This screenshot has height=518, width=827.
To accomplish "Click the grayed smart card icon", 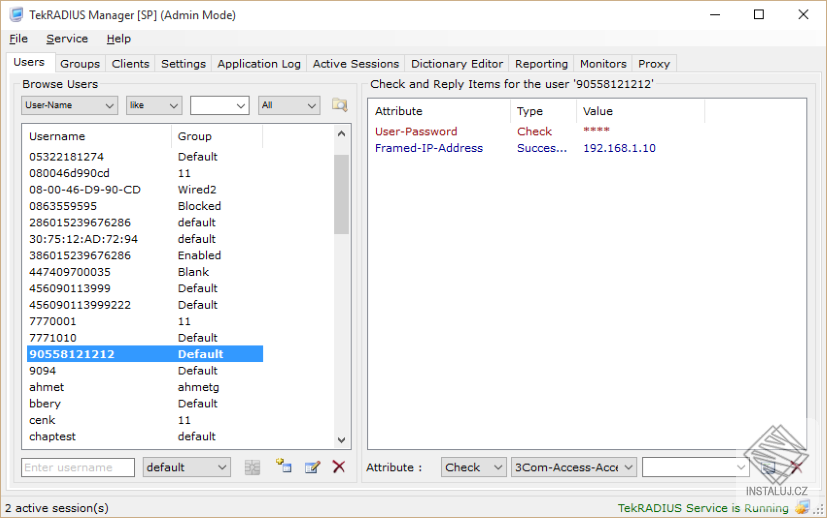I will coord(253,467).
